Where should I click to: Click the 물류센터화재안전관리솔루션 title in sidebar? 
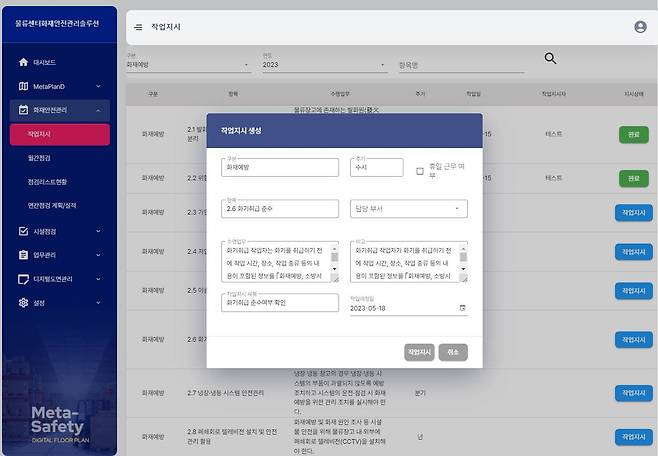pyautogui.click(x=57, y=23)
